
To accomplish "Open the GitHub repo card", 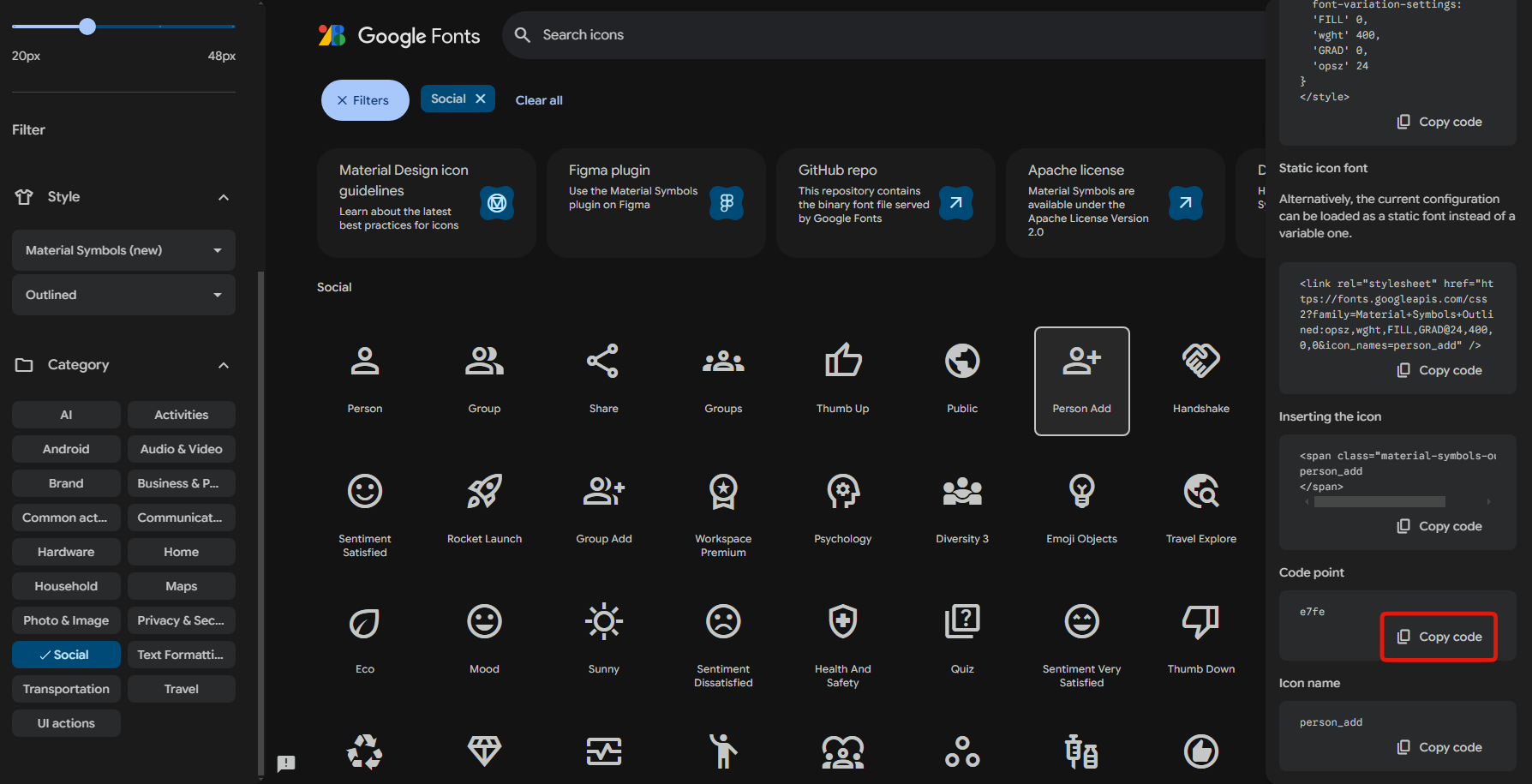I will 885,203.
